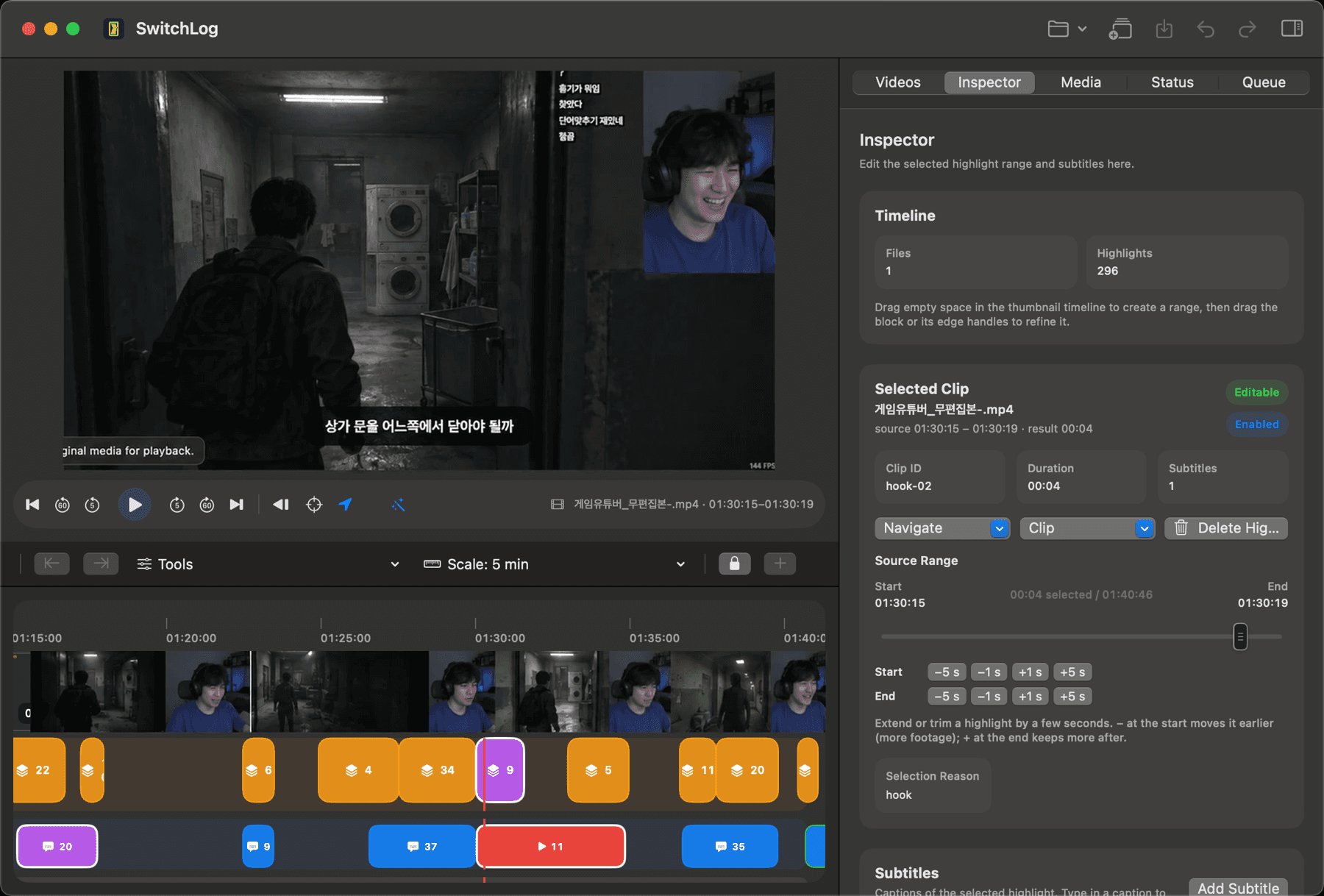This screenshot has height=896, width=1324.
Task: Toggle the timeline lock button
Action: [x=734, y=563]
